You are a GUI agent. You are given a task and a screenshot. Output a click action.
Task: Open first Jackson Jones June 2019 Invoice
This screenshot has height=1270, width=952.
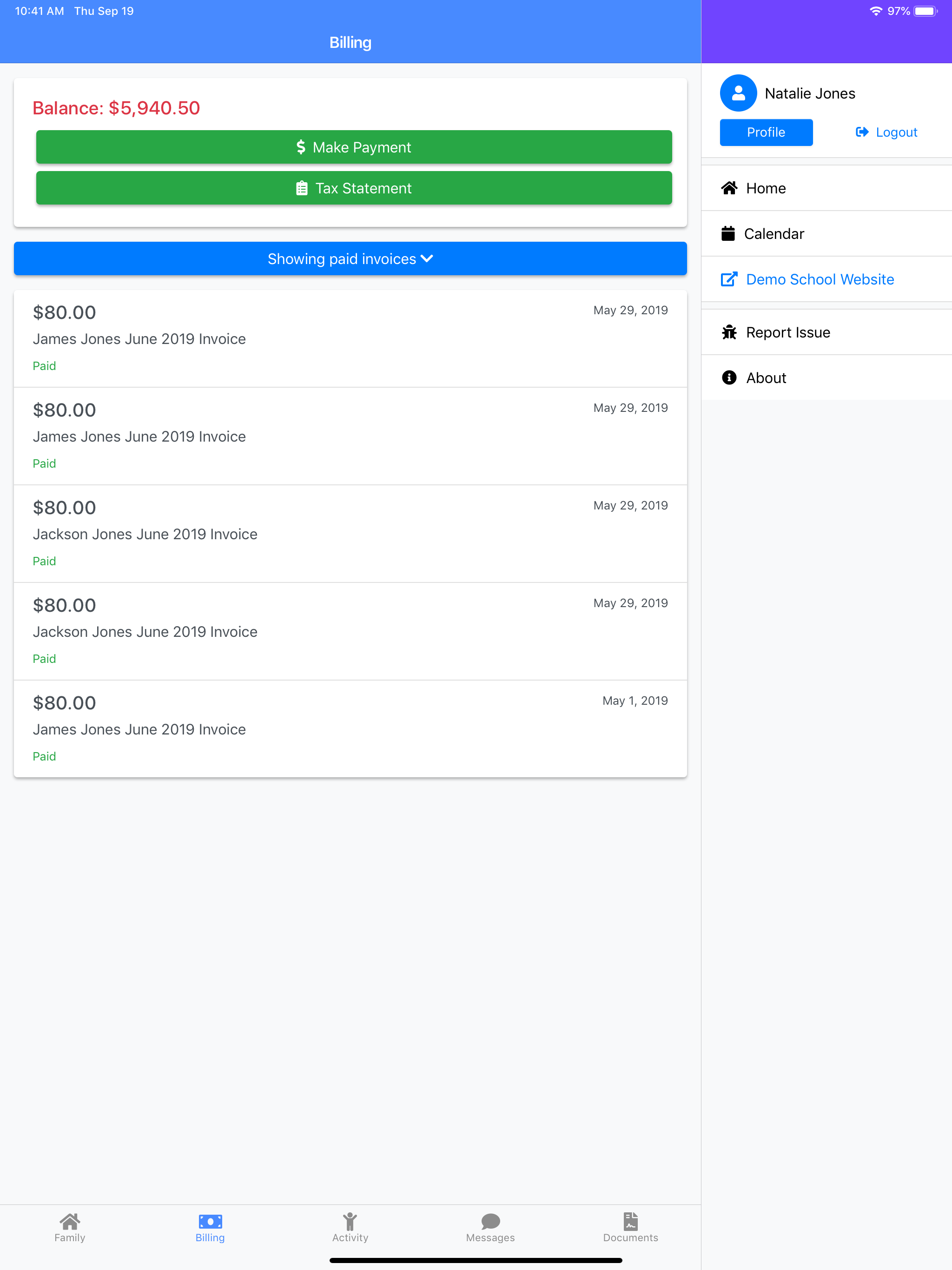point(350,533)
